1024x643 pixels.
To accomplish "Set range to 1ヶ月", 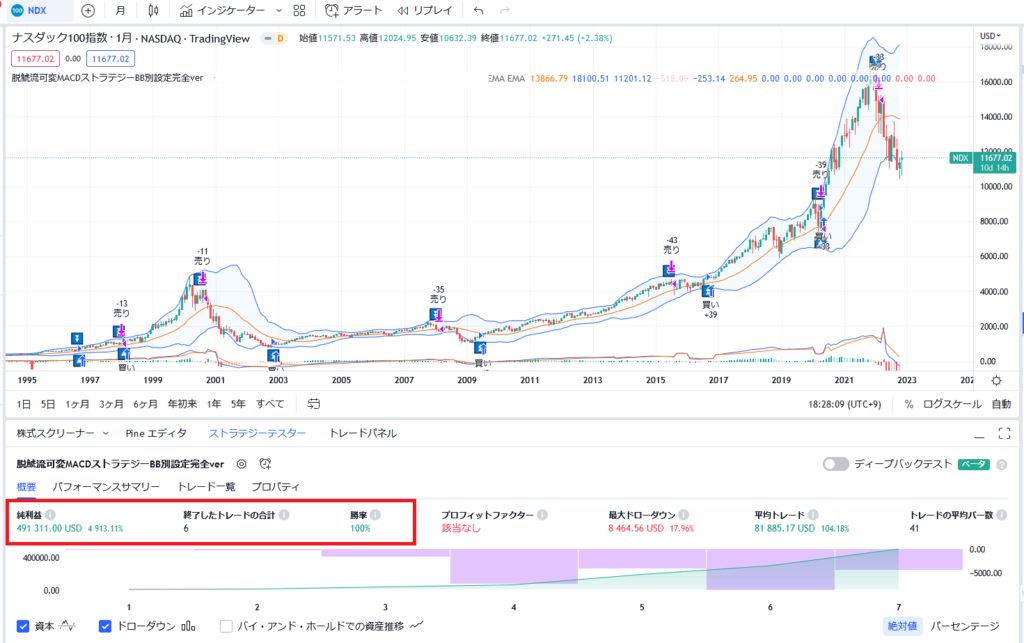I will pos(77,404).
